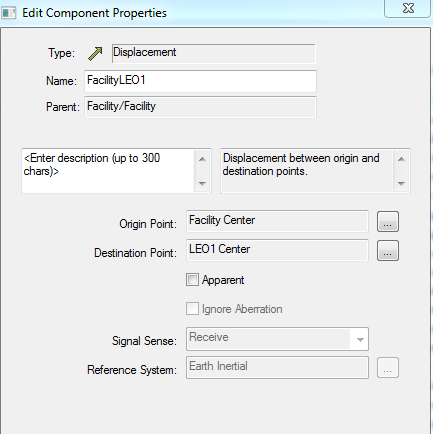The height and width of the screenshot is (434, 433).
Task: Open the Origin Point browse button
Action: pyautogui.click(x=388, y=221)
